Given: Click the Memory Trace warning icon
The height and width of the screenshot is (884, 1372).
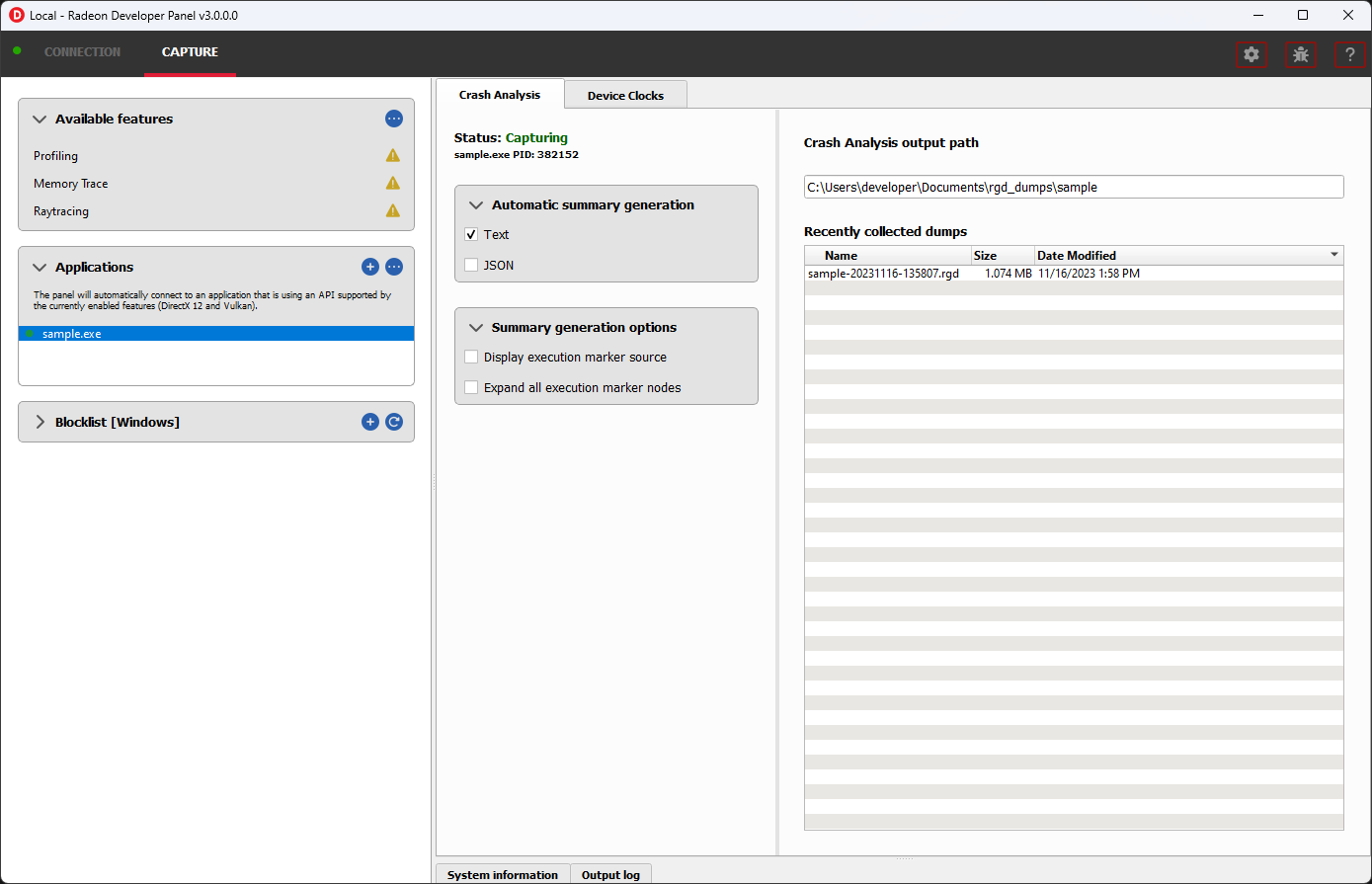Looking at the screenshot, I should [393, 183].
